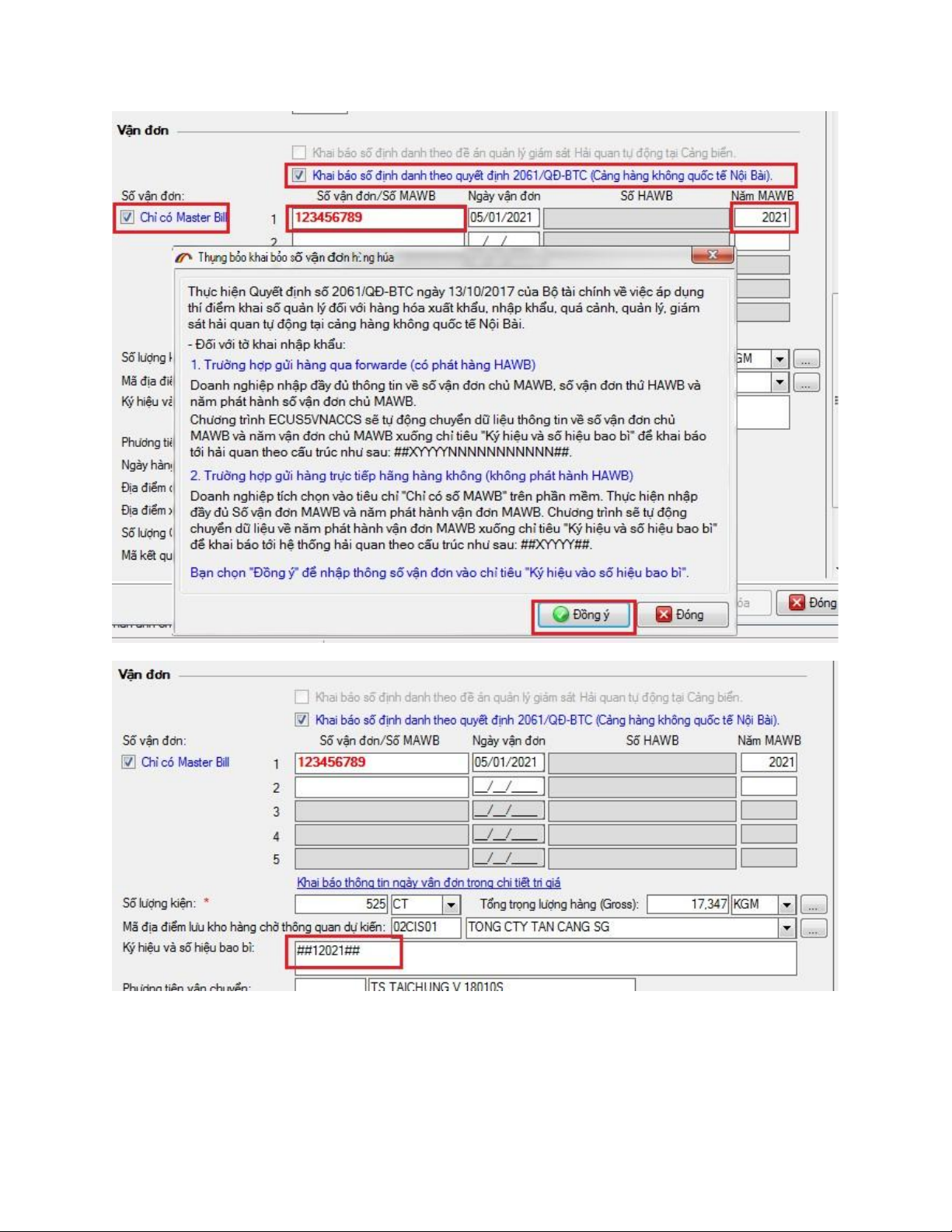Click the second "..." button beside the dialog's right edge
The image size is (952, 1232).
coord(807,383)
